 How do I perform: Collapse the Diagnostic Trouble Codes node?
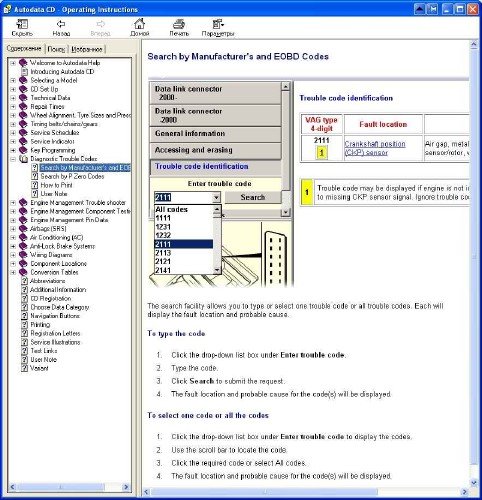pos(13,159)
